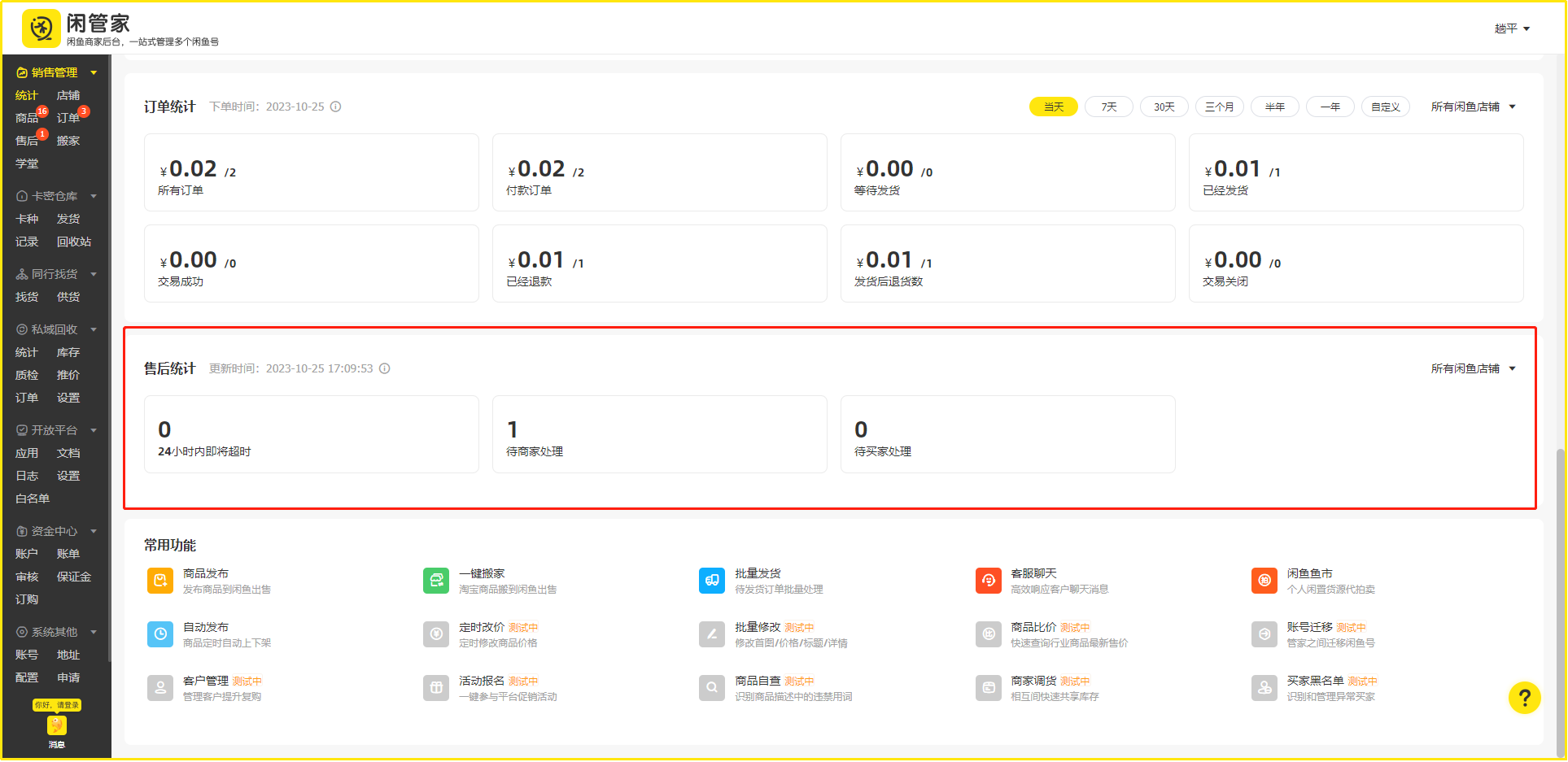This screenshot has height=762, width=1568.
Task: Select the 30天 time range filter
Action: click(x=1164, y=107)
